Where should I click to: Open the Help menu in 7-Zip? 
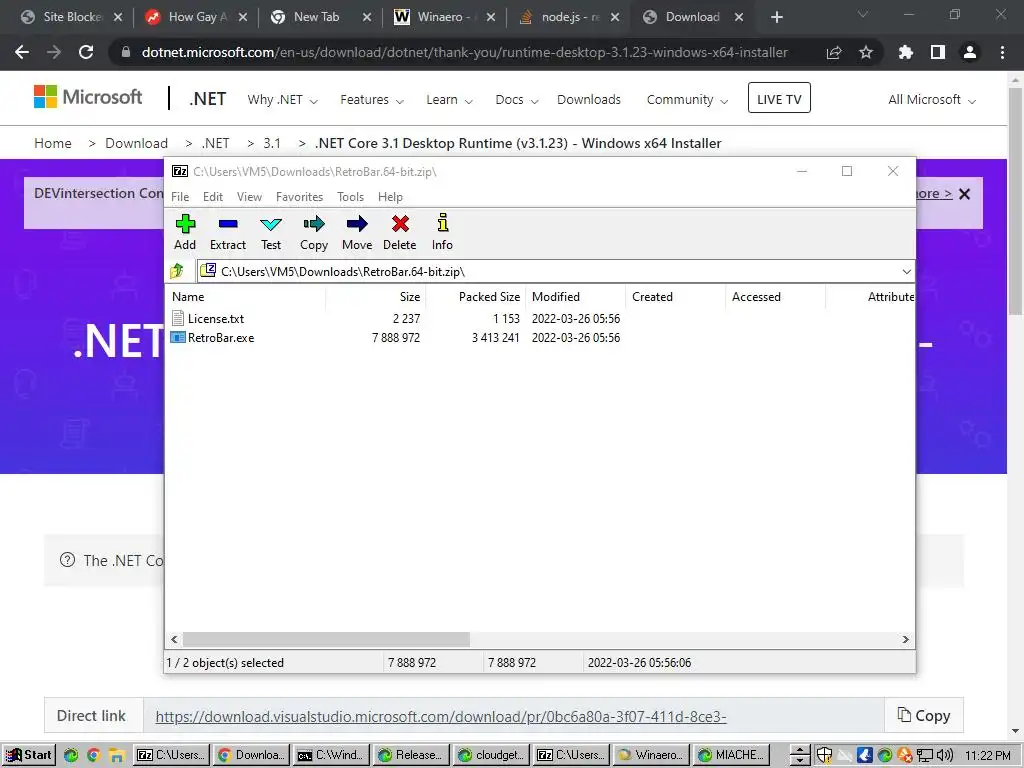tap(391, 197)
